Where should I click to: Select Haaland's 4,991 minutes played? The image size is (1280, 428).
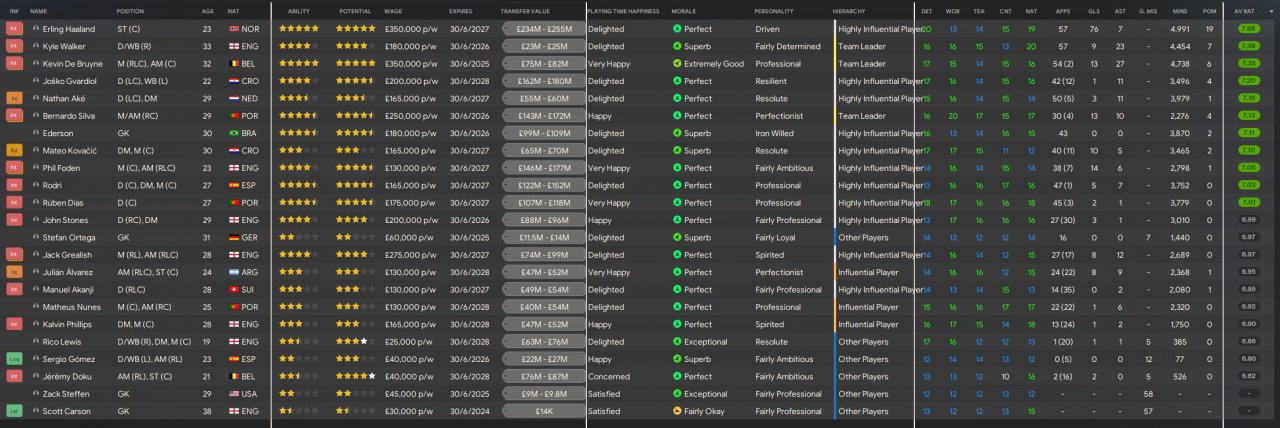pyautogui.click(x=1180, y=29)
